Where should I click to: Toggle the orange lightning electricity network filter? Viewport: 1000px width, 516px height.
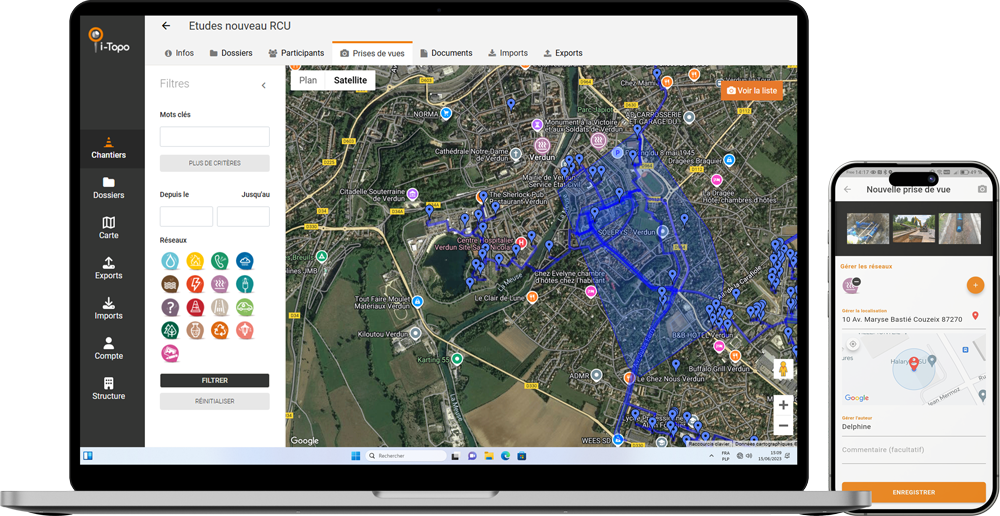click(195, 285)
